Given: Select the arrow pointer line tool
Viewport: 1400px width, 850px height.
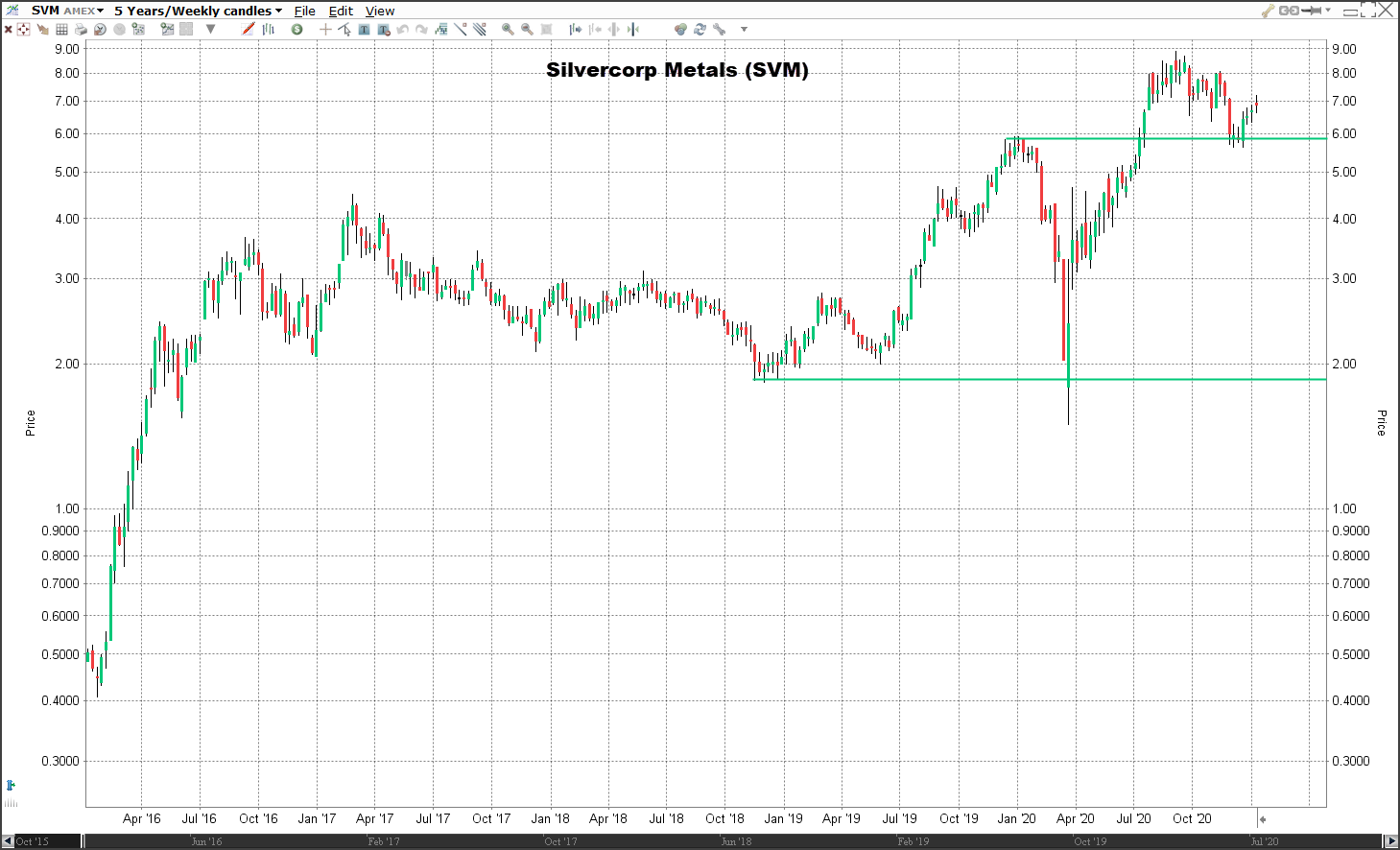Looking at the screenshot, I should point(344,29).
